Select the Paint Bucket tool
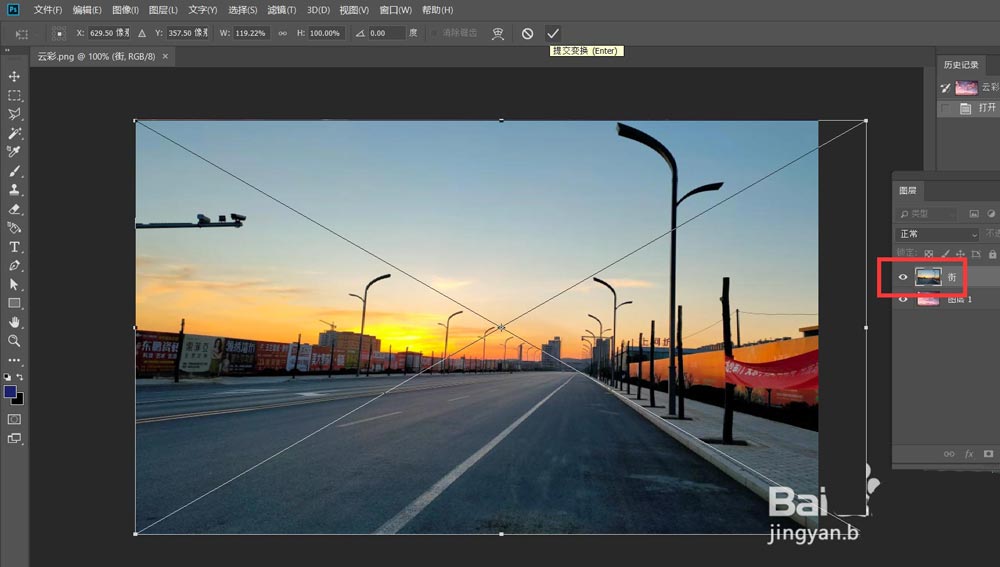The image size is (1000, 567). 14,228
